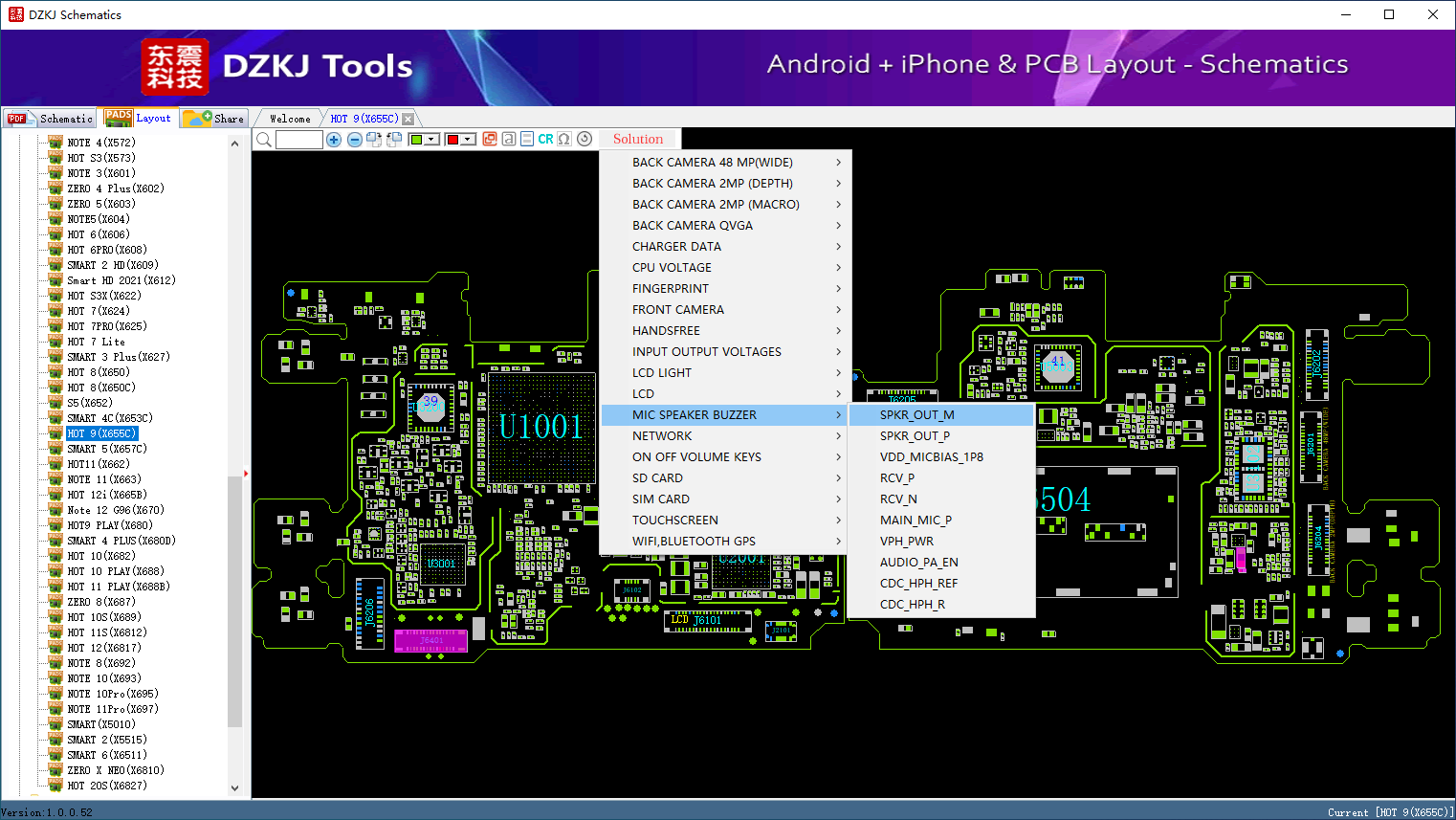Click the PADS icon beside HOT 7 Lite

55,342
